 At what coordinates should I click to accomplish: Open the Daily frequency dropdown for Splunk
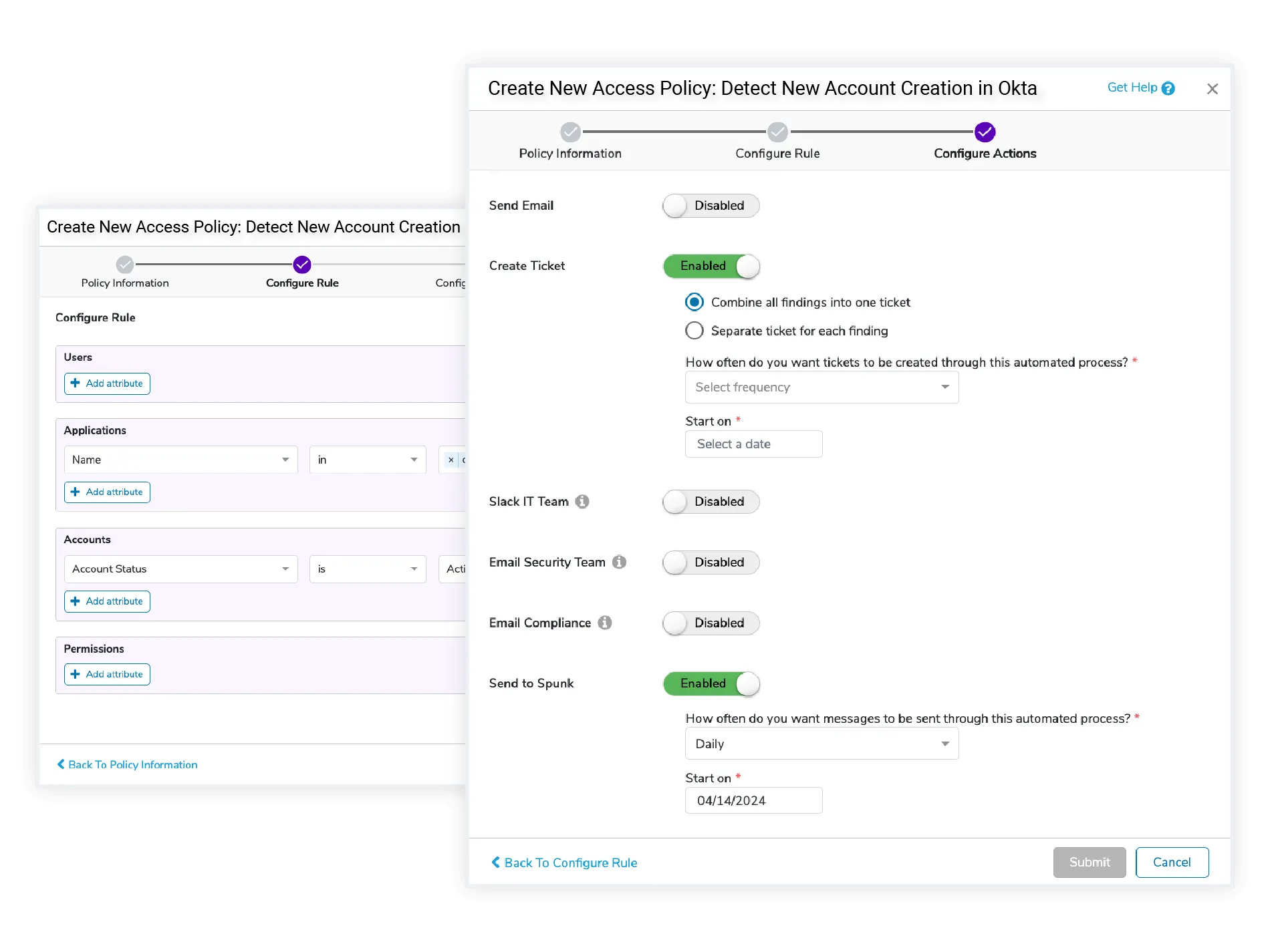tap(821, 744)
